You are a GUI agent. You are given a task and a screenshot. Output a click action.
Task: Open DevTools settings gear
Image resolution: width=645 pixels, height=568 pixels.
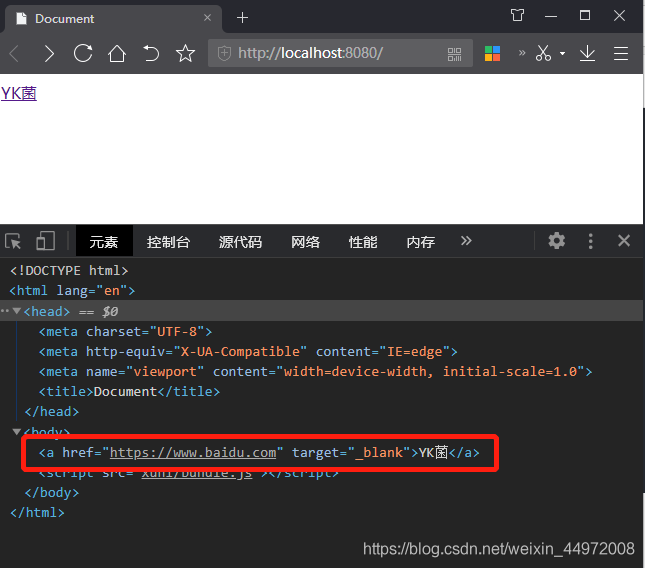click(x=557, y=241)
